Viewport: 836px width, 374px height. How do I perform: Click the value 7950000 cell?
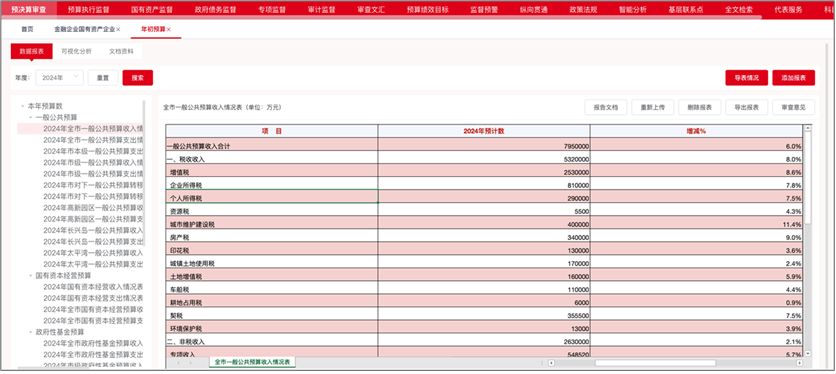(484, 144)
